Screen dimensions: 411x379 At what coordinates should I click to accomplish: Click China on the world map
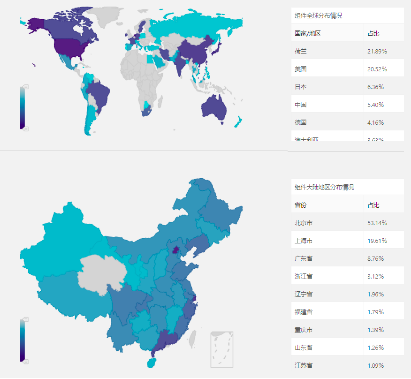pos(195,52)
